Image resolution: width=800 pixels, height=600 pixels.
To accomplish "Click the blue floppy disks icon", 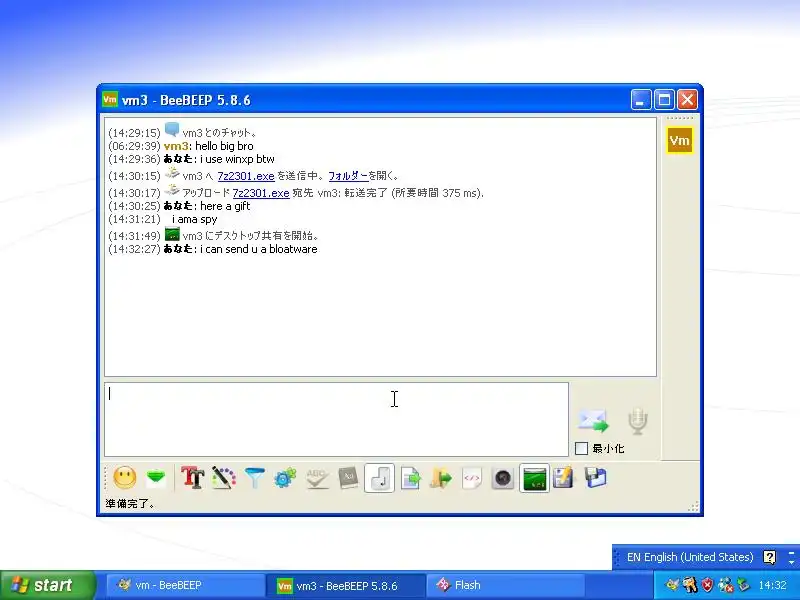I will click(x=595, y=478).
